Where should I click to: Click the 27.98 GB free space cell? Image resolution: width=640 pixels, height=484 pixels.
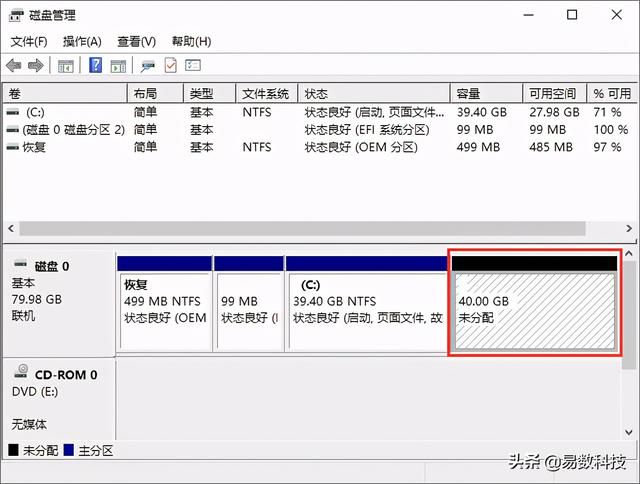(x=554, y=112)
